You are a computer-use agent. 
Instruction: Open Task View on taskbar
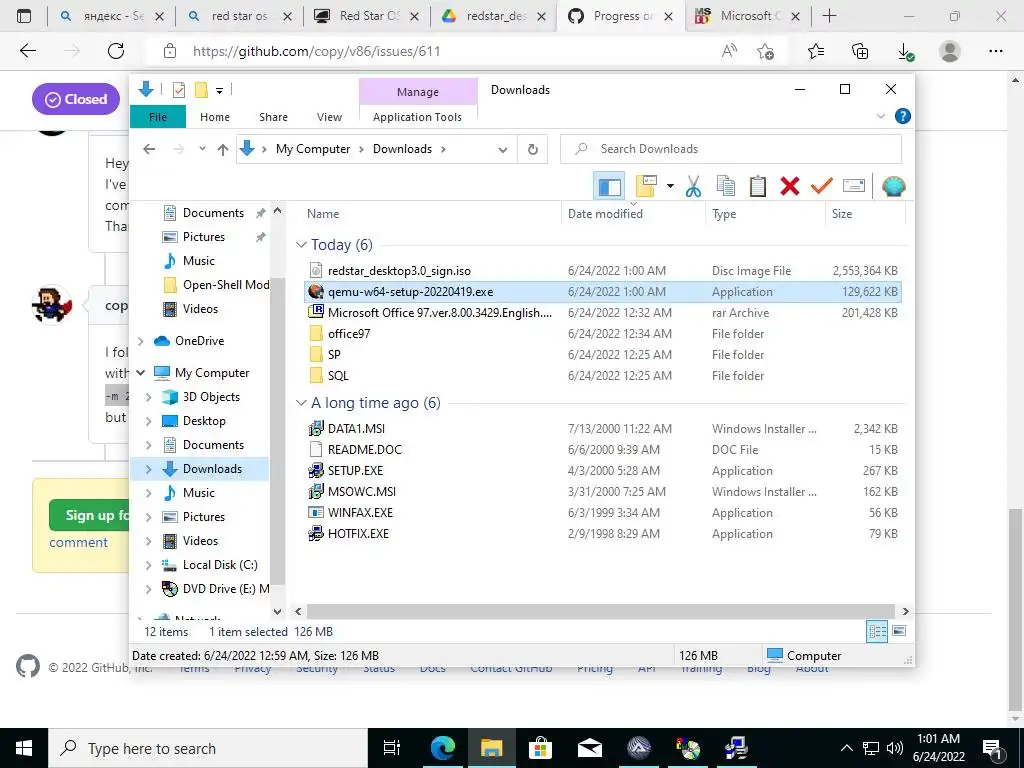(x=392, y=748)
